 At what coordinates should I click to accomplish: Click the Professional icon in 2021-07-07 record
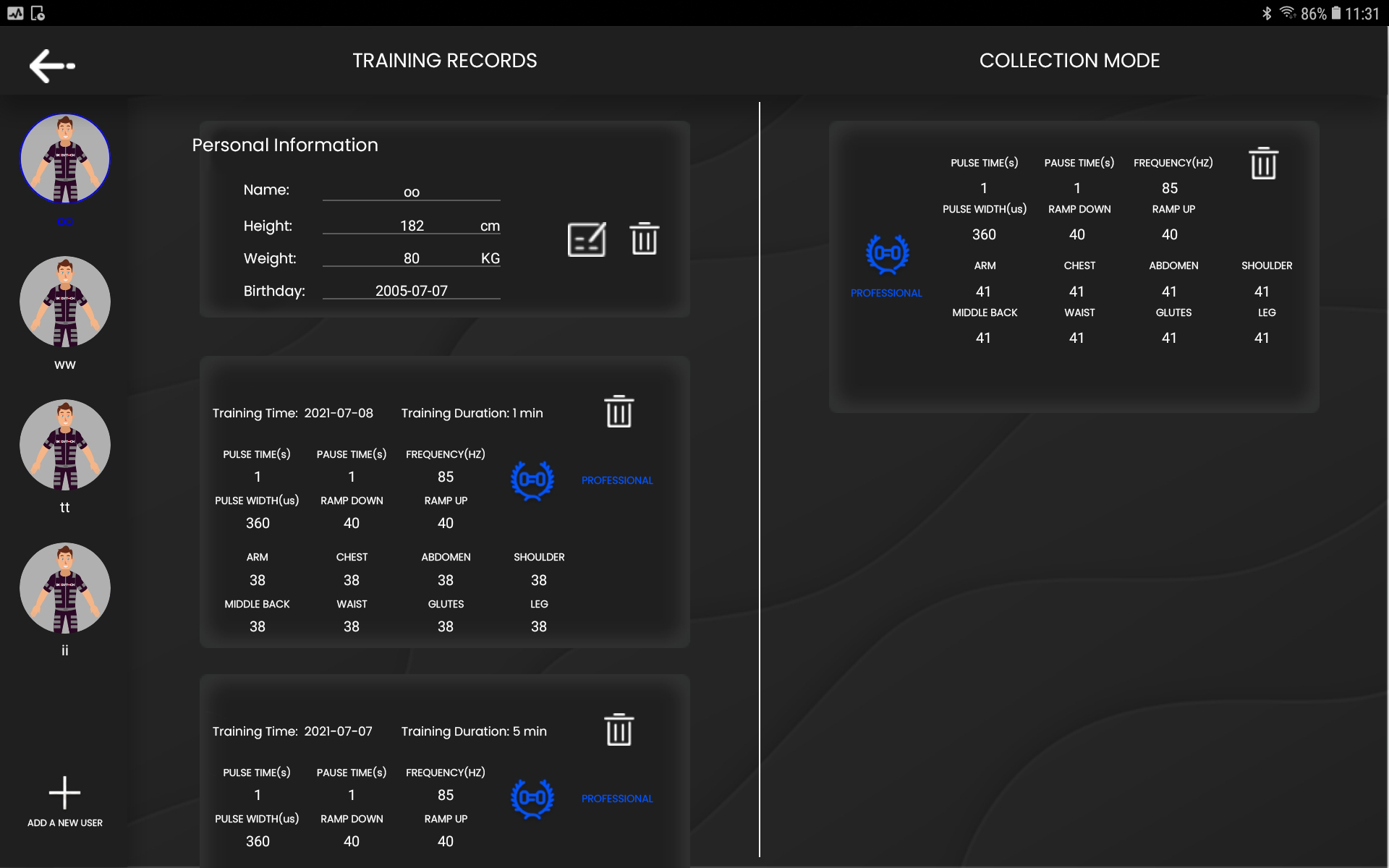tap(532, 798)
